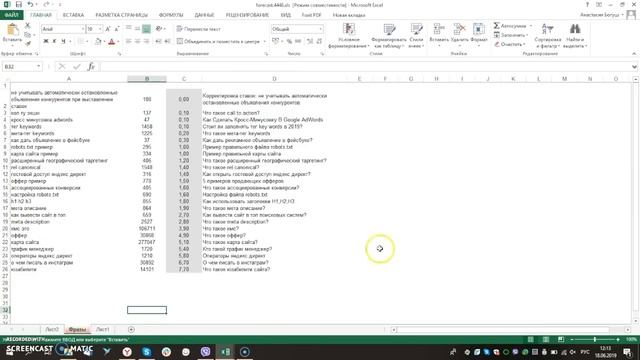Open Viber from the Windows taskbar
640x360 pixels.
205,351
